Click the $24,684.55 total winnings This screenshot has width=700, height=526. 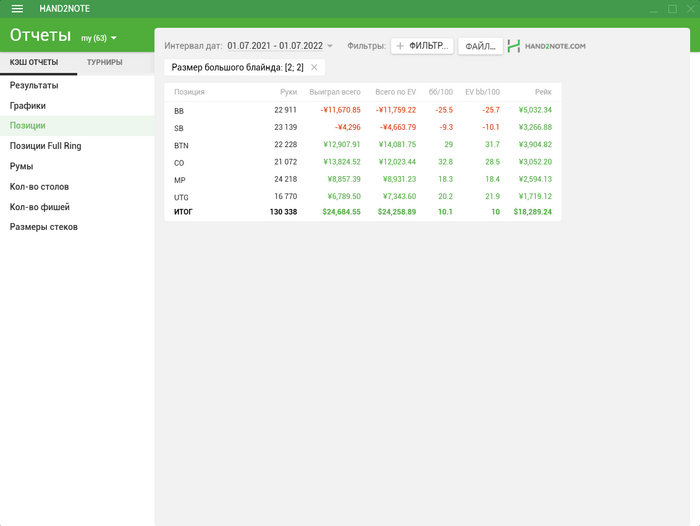tap(342, 212)
